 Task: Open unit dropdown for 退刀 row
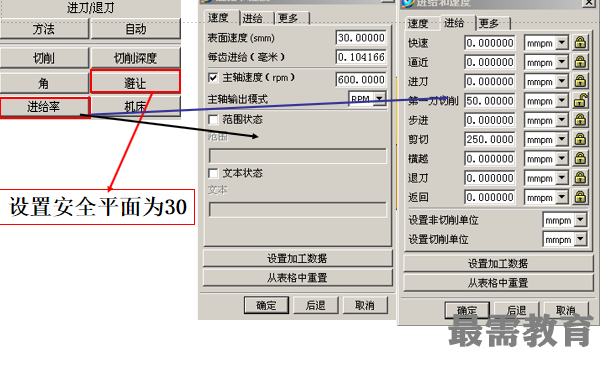562,178
